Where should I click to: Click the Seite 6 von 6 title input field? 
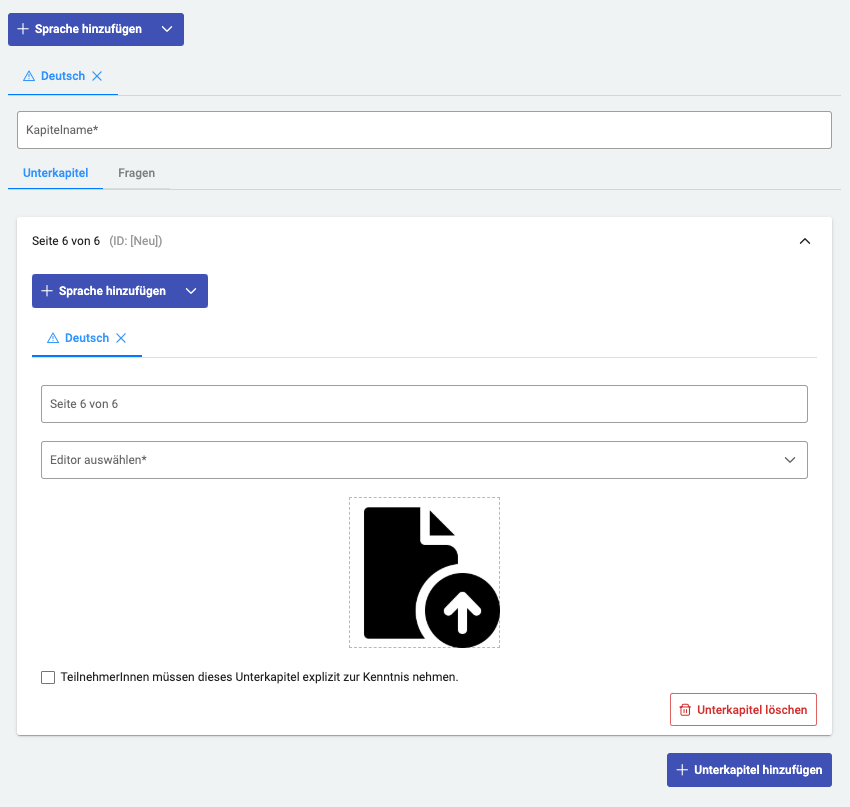424,404
